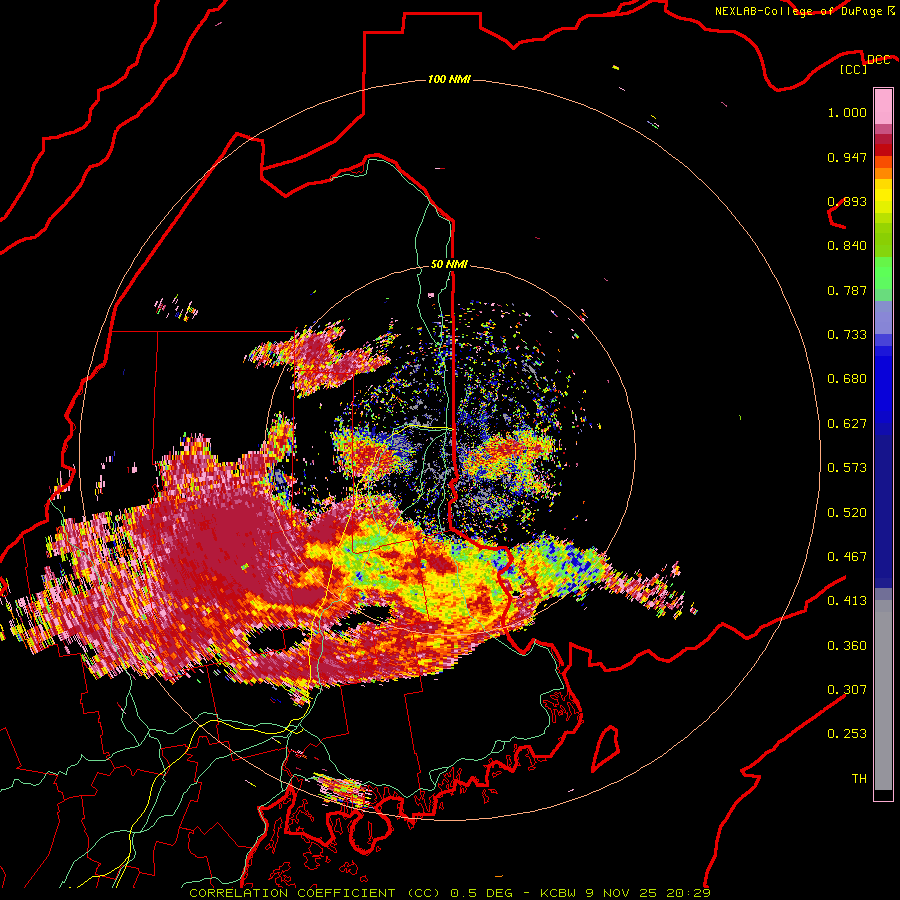Click the 0.627 colorbar value label
This screenshot has width=900, height=900.
point(847,424)
